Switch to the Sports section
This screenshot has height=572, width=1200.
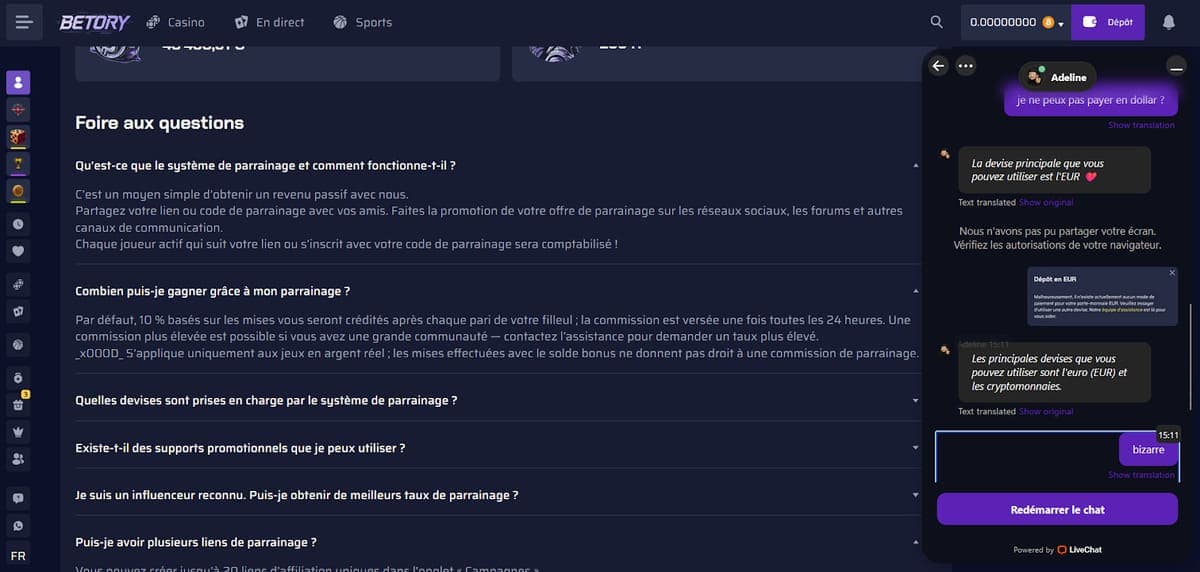(x=363, y=22)
